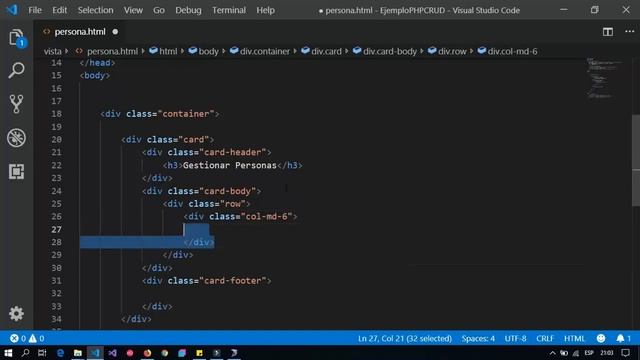The width and height of the screenshot is (640, 360).
Task: Click the "col-md-6" class value
Action: click(x=267, y=216)
